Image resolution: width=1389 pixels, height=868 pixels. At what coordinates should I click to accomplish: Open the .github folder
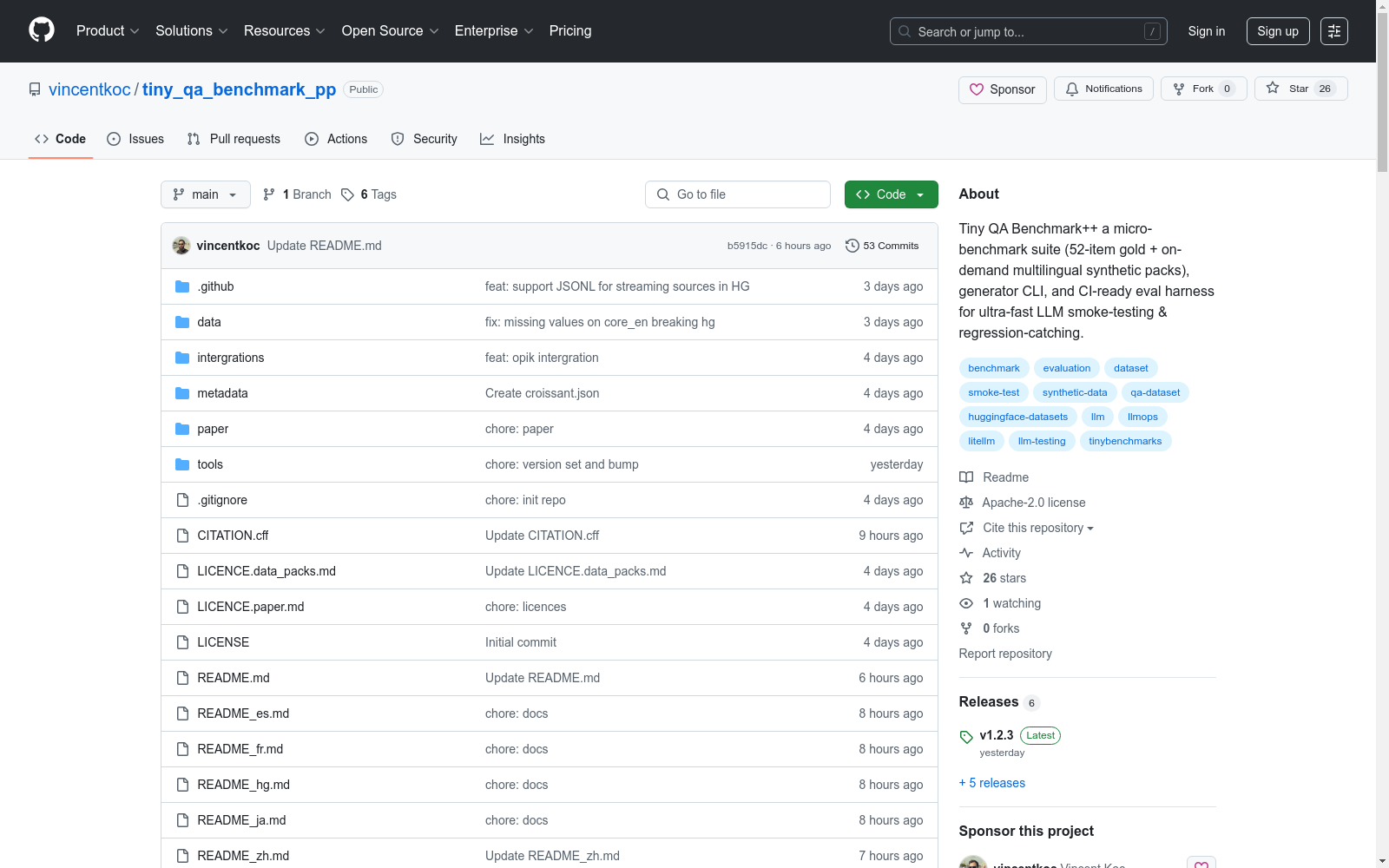215,286
